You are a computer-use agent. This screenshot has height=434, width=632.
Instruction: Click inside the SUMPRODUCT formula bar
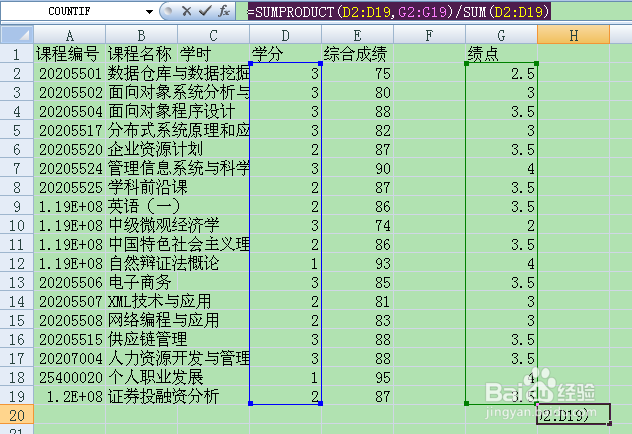[x=433, y=12]
